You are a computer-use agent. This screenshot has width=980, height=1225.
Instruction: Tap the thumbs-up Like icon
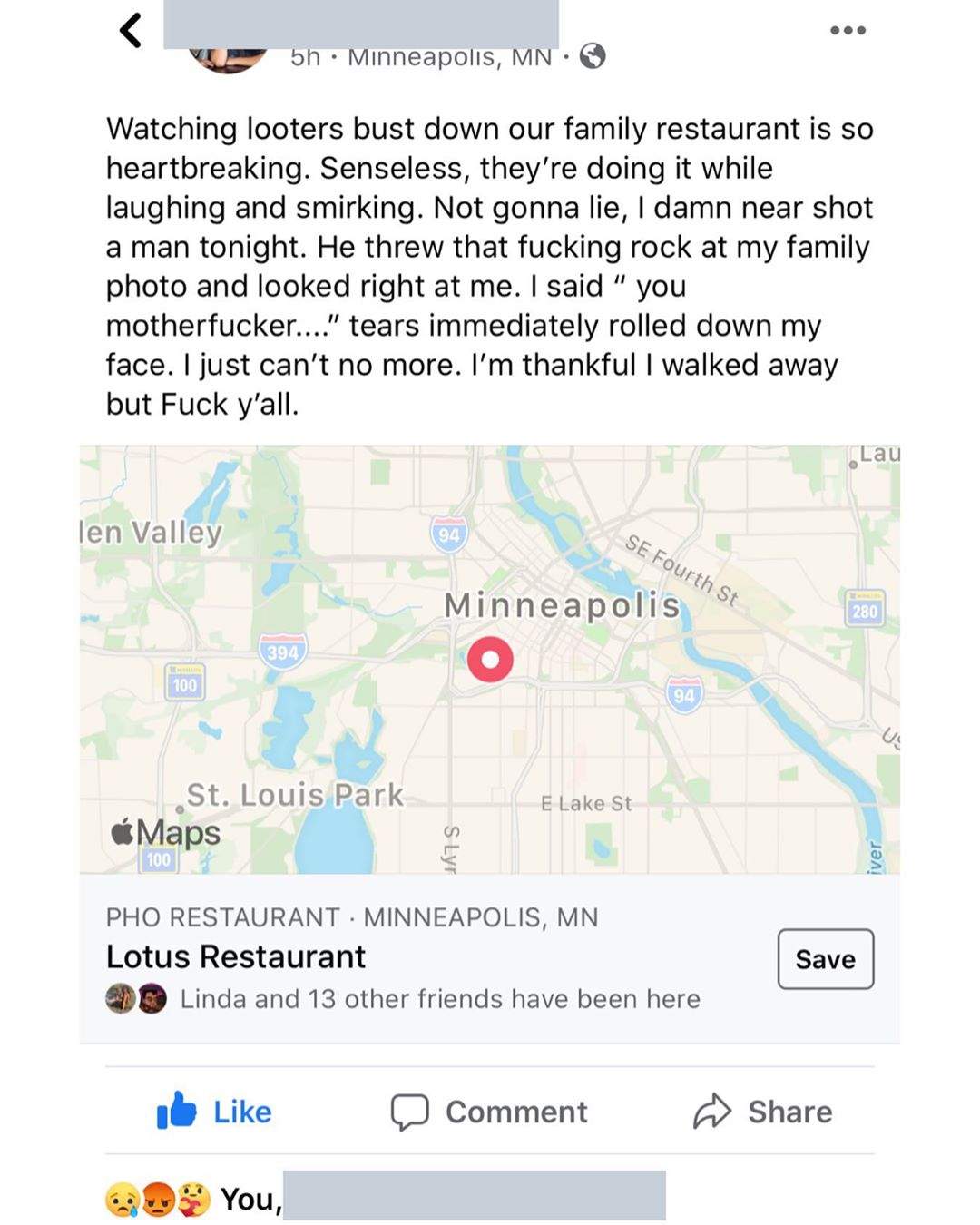coord(176,1111)
